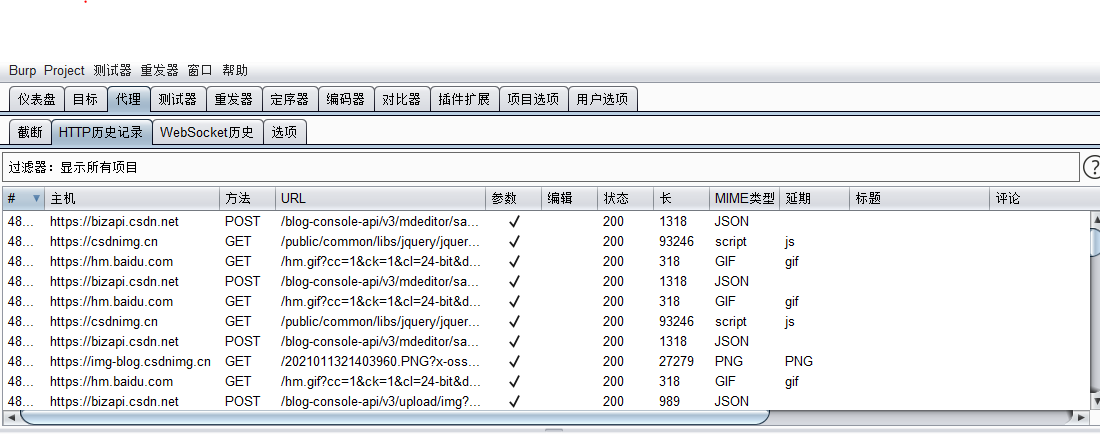
Task: Click panel splitter handle below table
Action: click(x=554, y=430)
